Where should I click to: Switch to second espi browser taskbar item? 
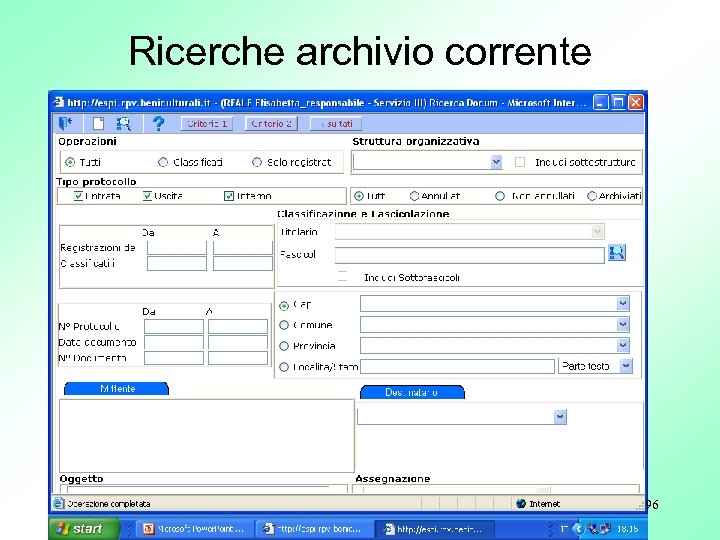434,529
